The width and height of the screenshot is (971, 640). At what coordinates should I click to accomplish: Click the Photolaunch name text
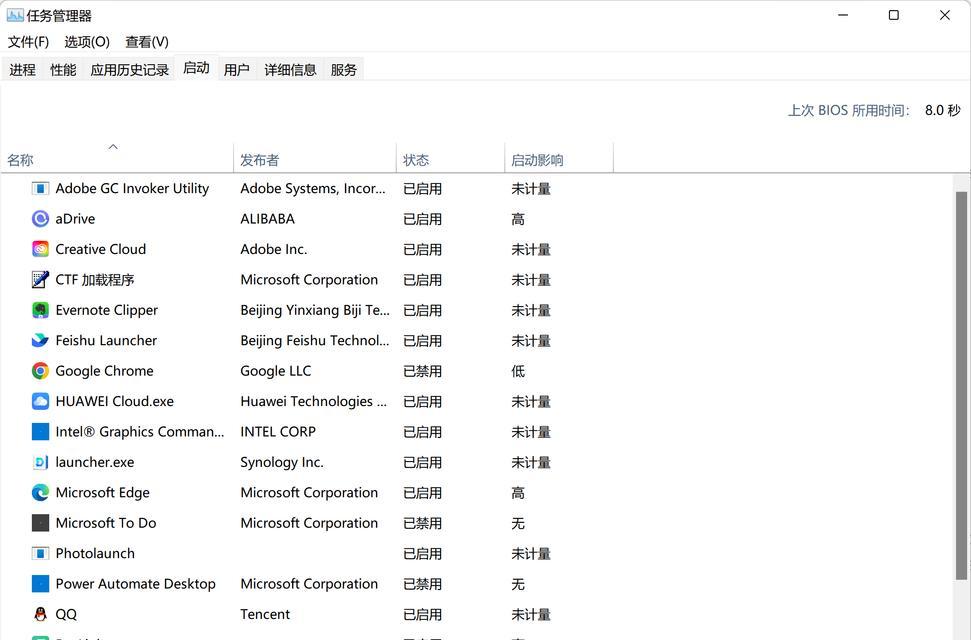coord(95,553)
